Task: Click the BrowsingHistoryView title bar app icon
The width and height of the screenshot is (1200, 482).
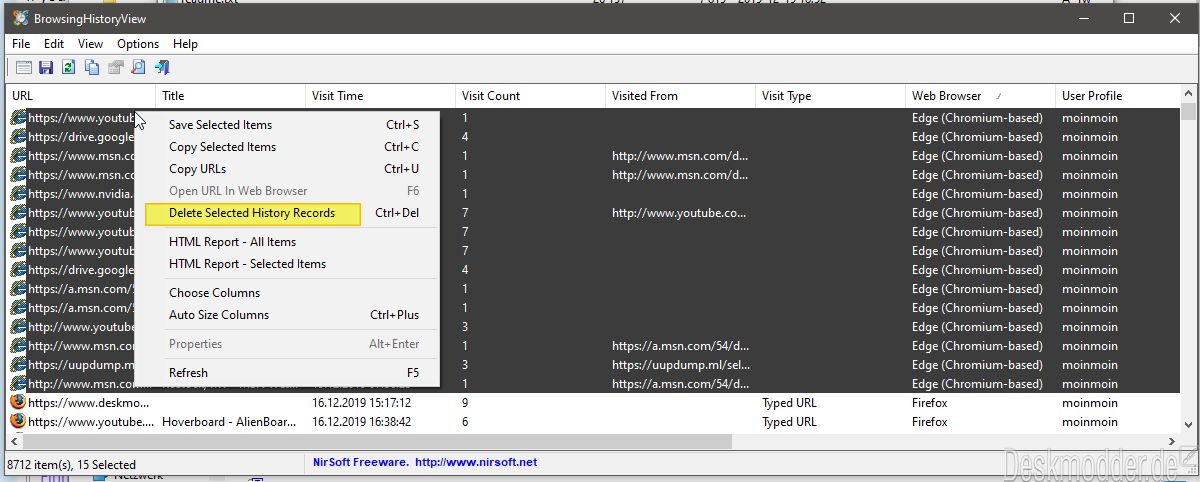Action: (20, 18)
